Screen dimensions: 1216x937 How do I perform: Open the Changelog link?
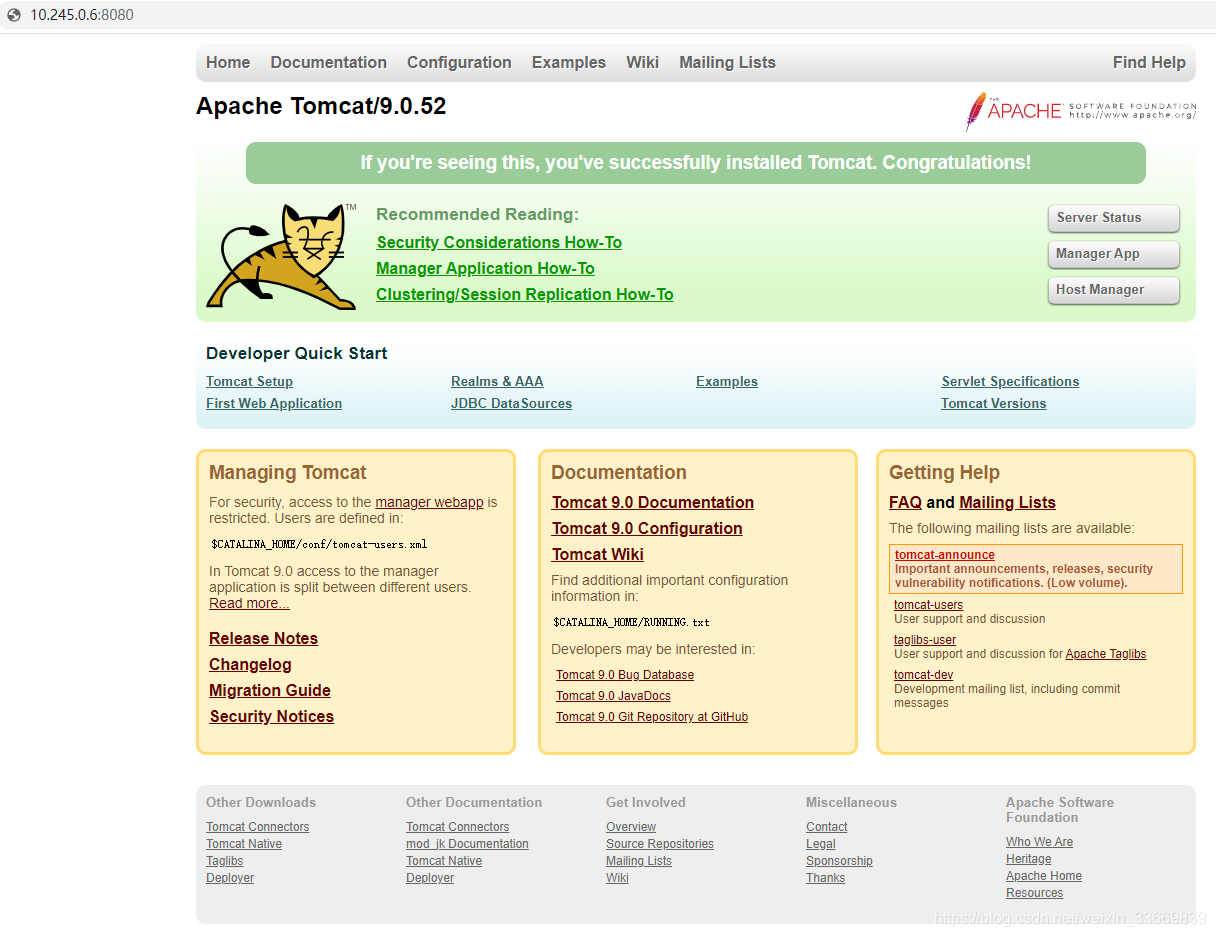click(x=250, y=665)
